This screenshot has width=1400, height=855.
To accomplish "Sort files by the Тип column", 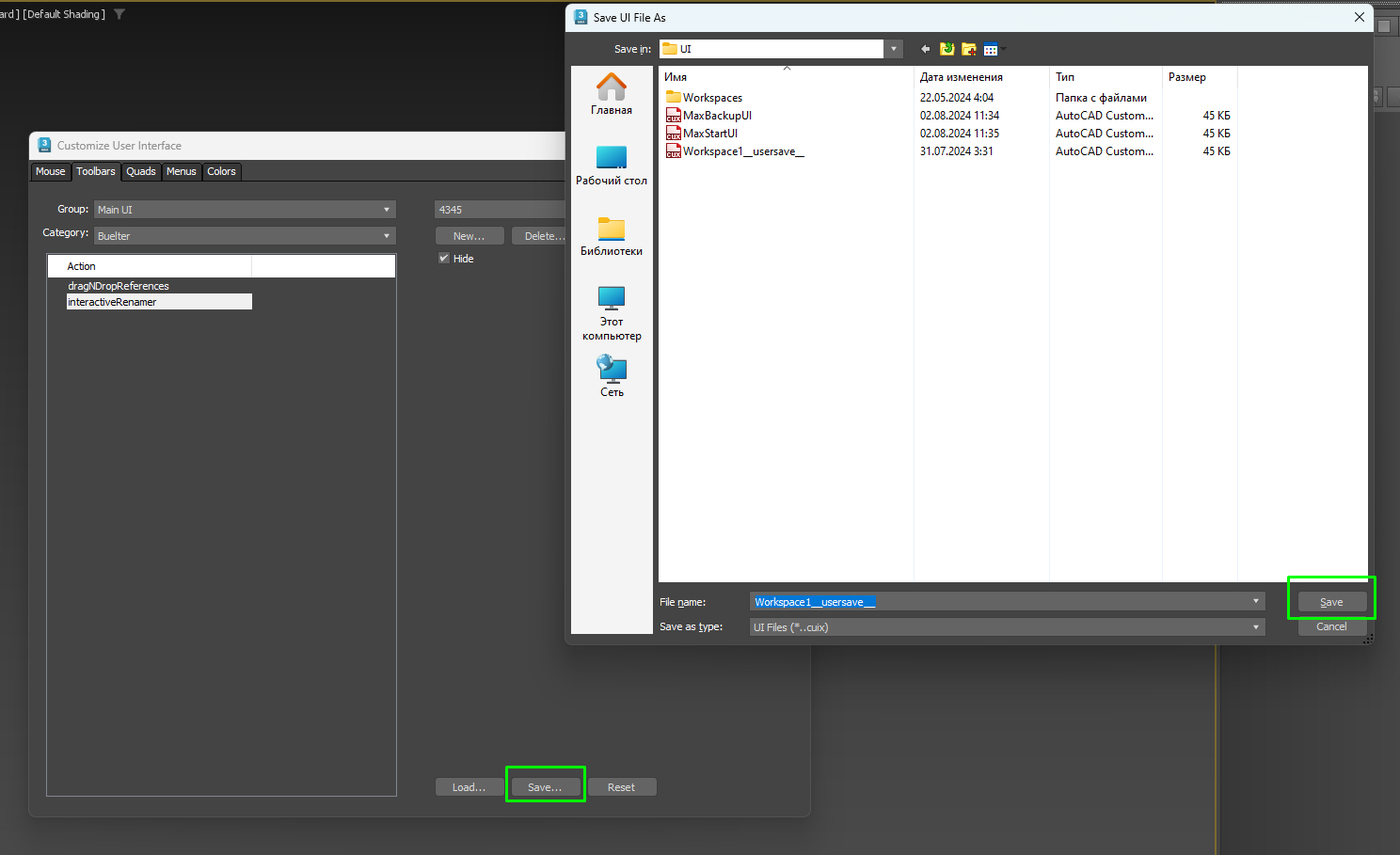I will coord(1106,77).
